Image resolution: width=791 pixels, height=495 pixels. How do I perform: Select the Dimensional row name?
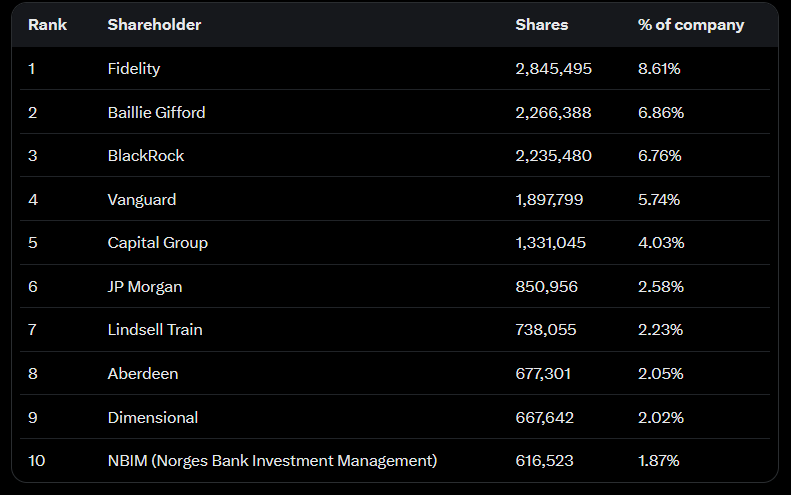(153, 418)
